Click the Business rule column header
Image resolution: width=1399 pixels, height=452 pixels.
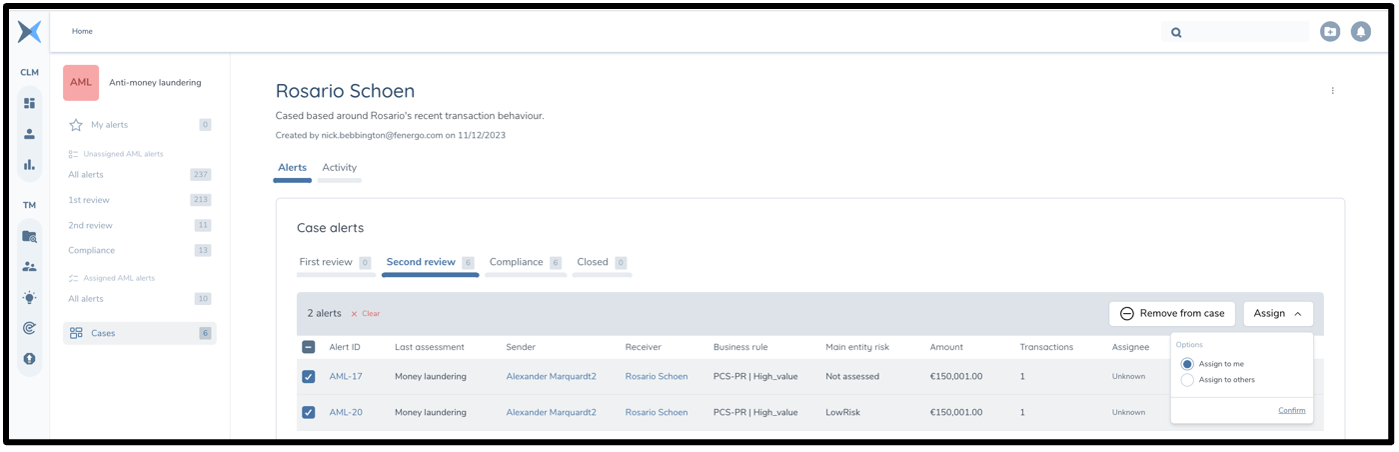(740, 347)
